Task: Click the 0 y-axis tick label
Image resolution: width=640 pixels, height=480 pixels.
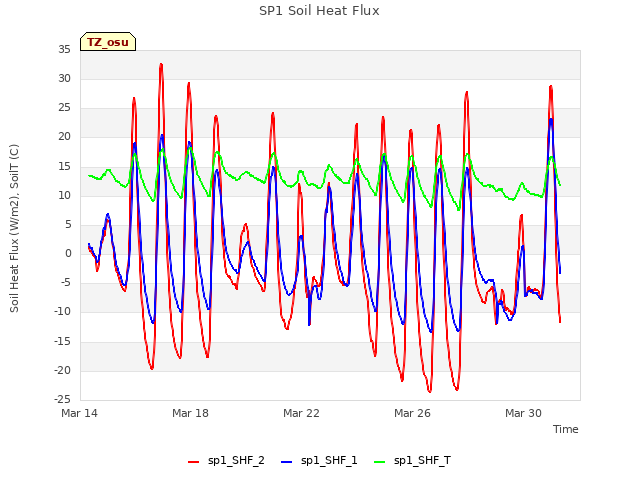Action: click(x=68, y=253)
